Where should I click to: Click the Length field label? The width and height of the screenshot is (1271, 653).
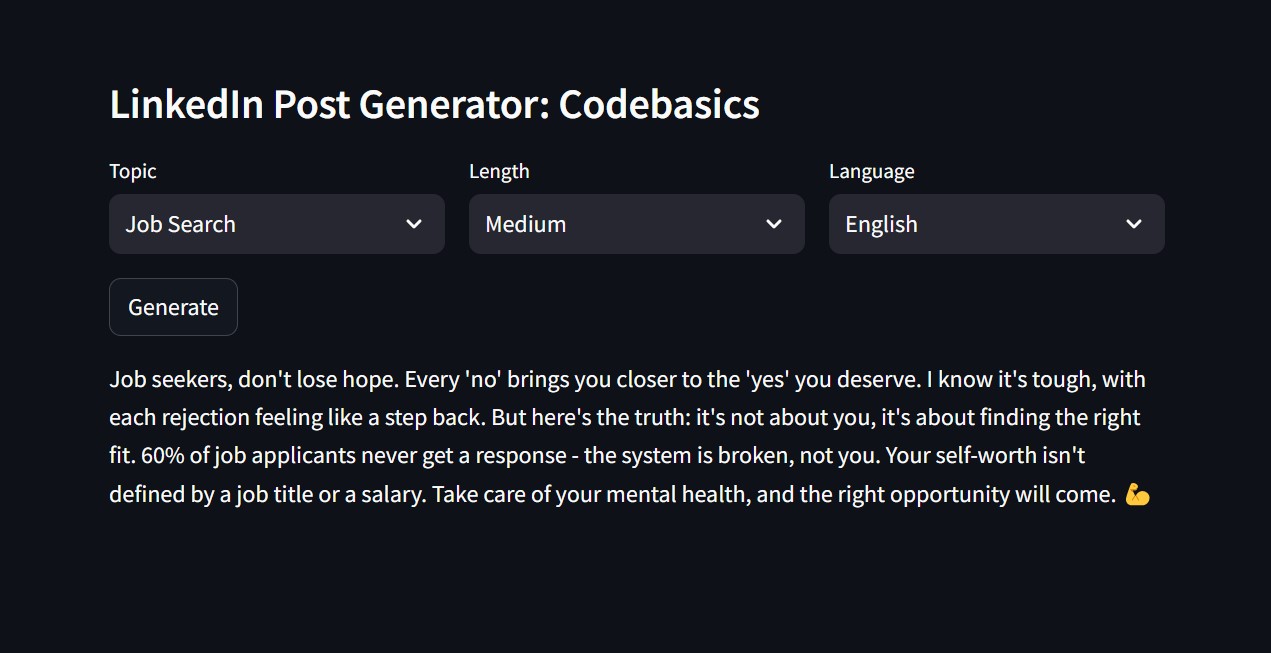pos(499,171)
